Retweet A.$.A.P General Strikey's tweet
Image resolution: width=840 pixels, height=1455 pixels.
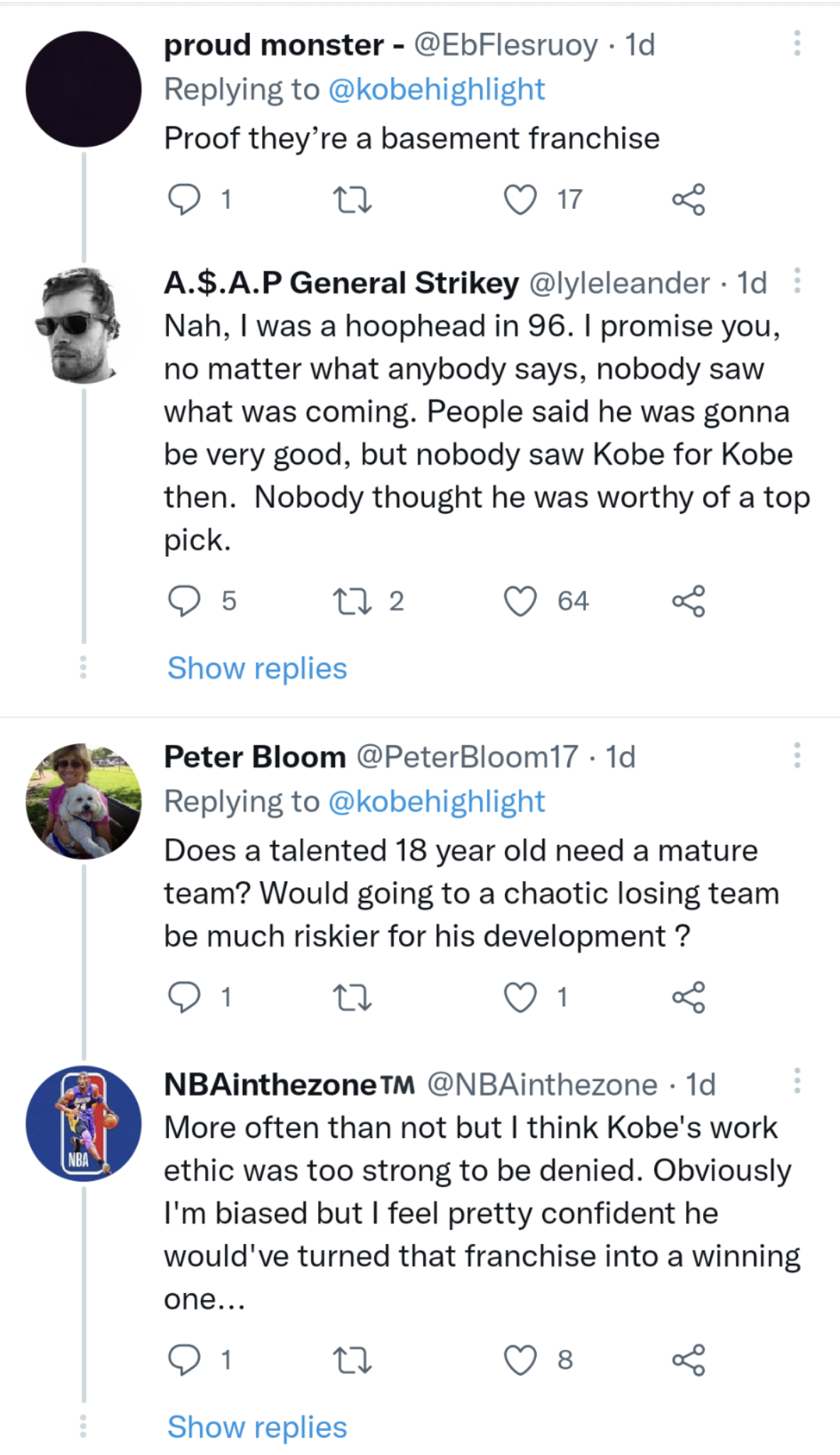click(x=352, y=601)
